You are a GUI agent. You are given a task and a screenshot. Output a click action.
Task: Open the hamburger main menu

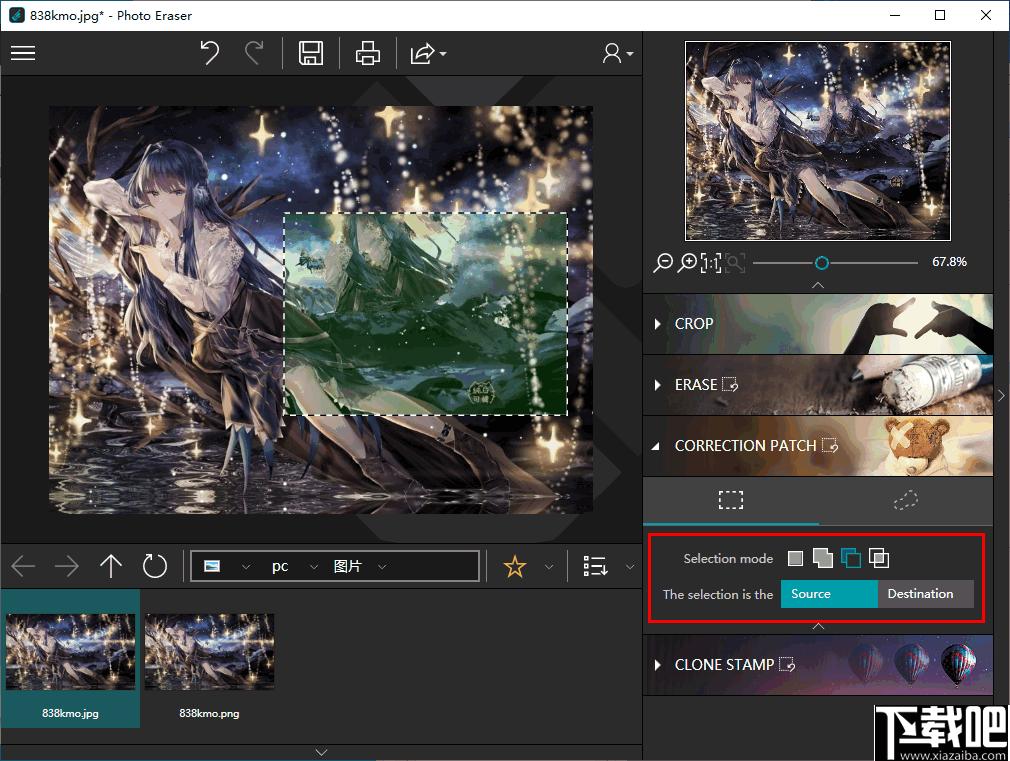(x=23, y=53)
